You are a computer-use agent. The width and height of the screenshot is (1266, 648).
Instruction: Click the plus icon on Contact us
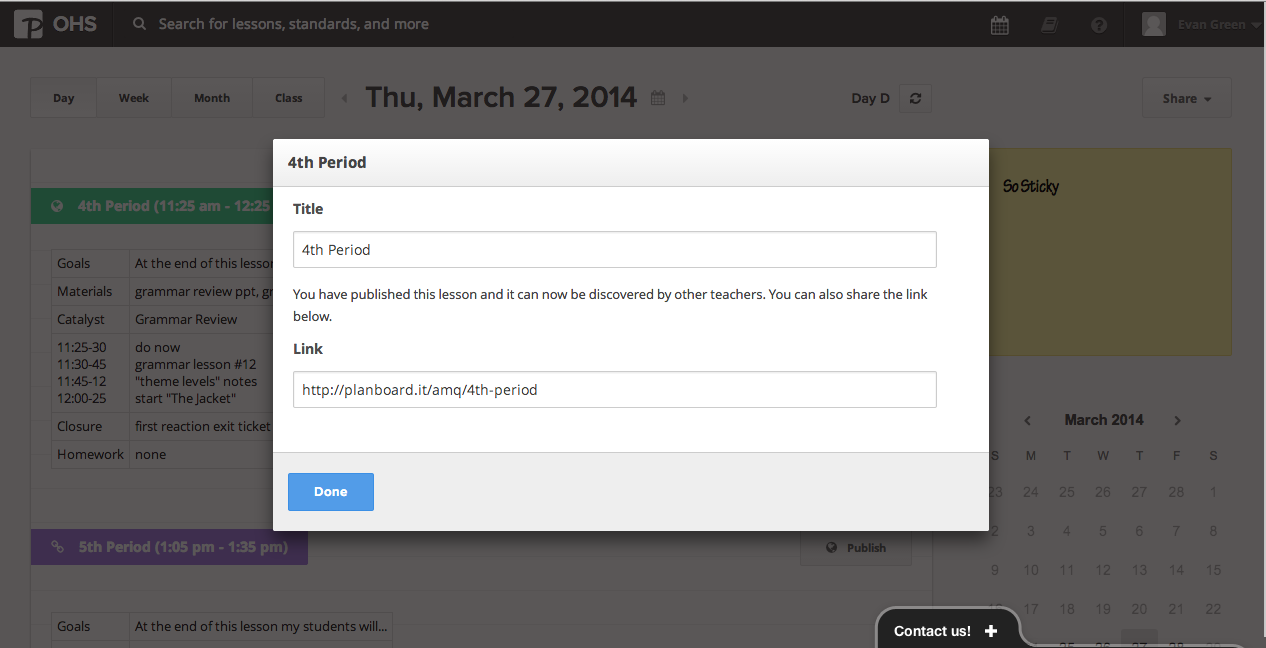991,631
